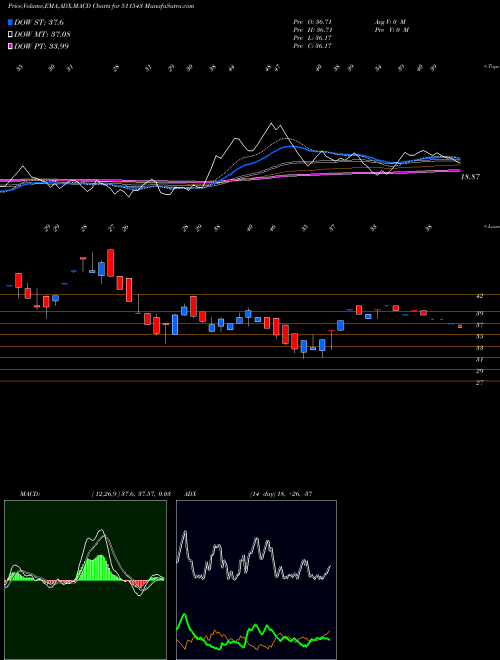500x660 pixels.
Task: Click the 'Pre H: 36.71' value
Action: (x=313, y=30)
